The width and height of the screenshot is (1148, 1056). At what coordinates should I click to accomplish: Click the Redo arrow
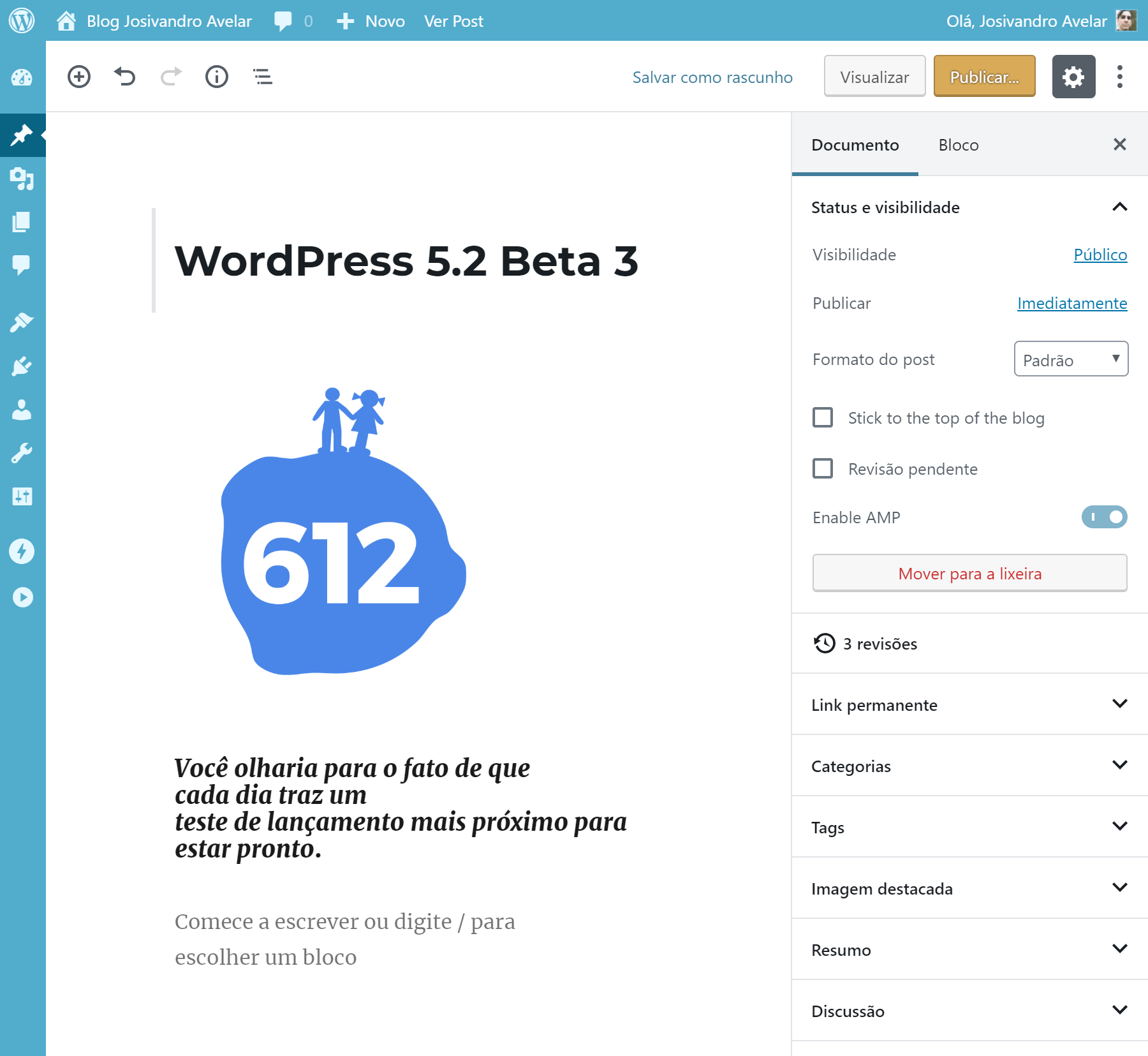[171, 77]
